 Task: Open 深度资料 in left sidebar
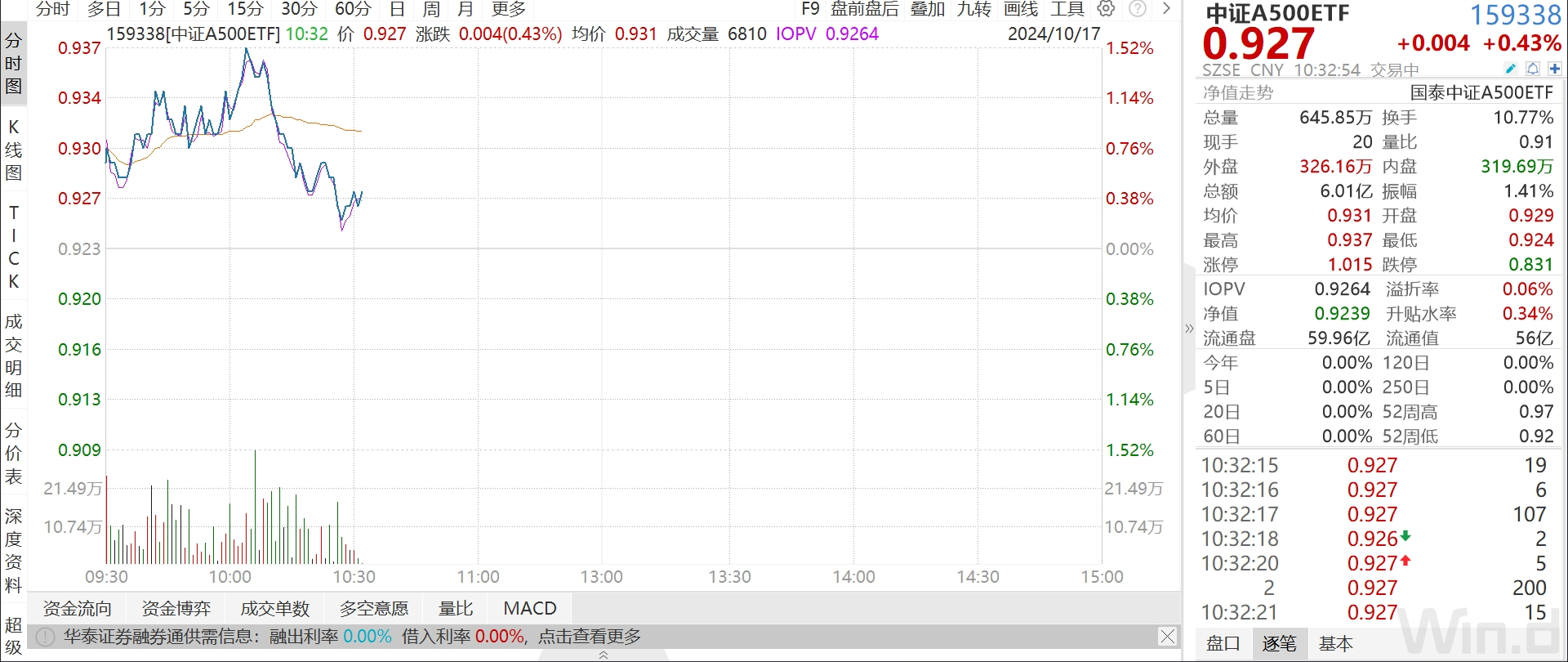coord(13,550)
